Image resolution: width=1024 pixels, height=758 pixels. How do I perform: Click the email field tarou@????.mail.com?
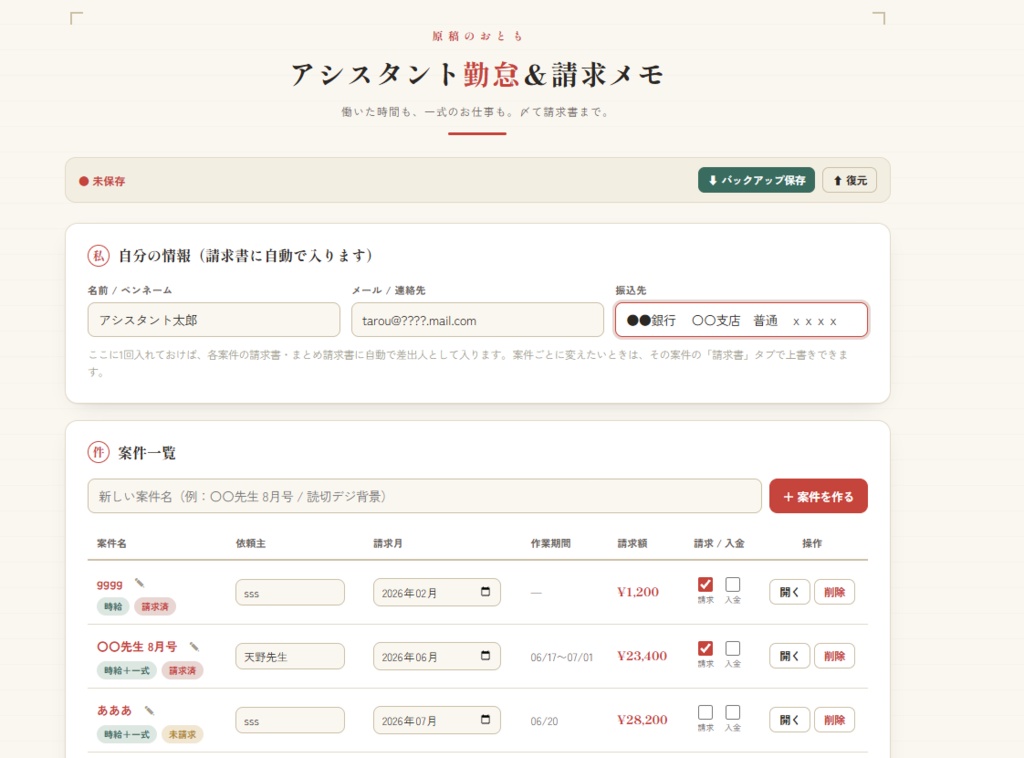pos(477,320)
